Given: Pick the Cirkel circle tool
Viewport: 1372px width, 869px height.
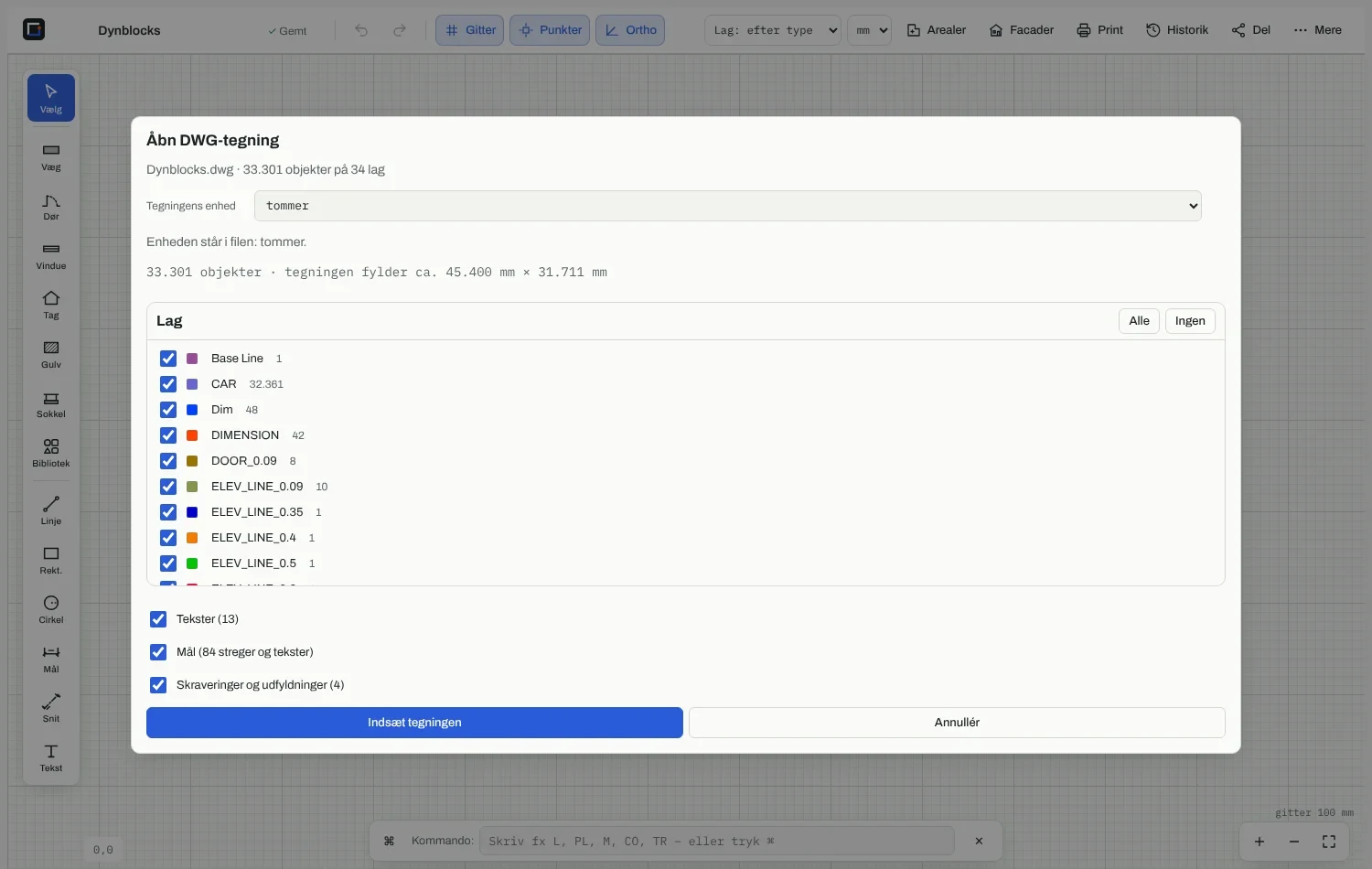Looking at the screenshot, I should click(51, 609).
